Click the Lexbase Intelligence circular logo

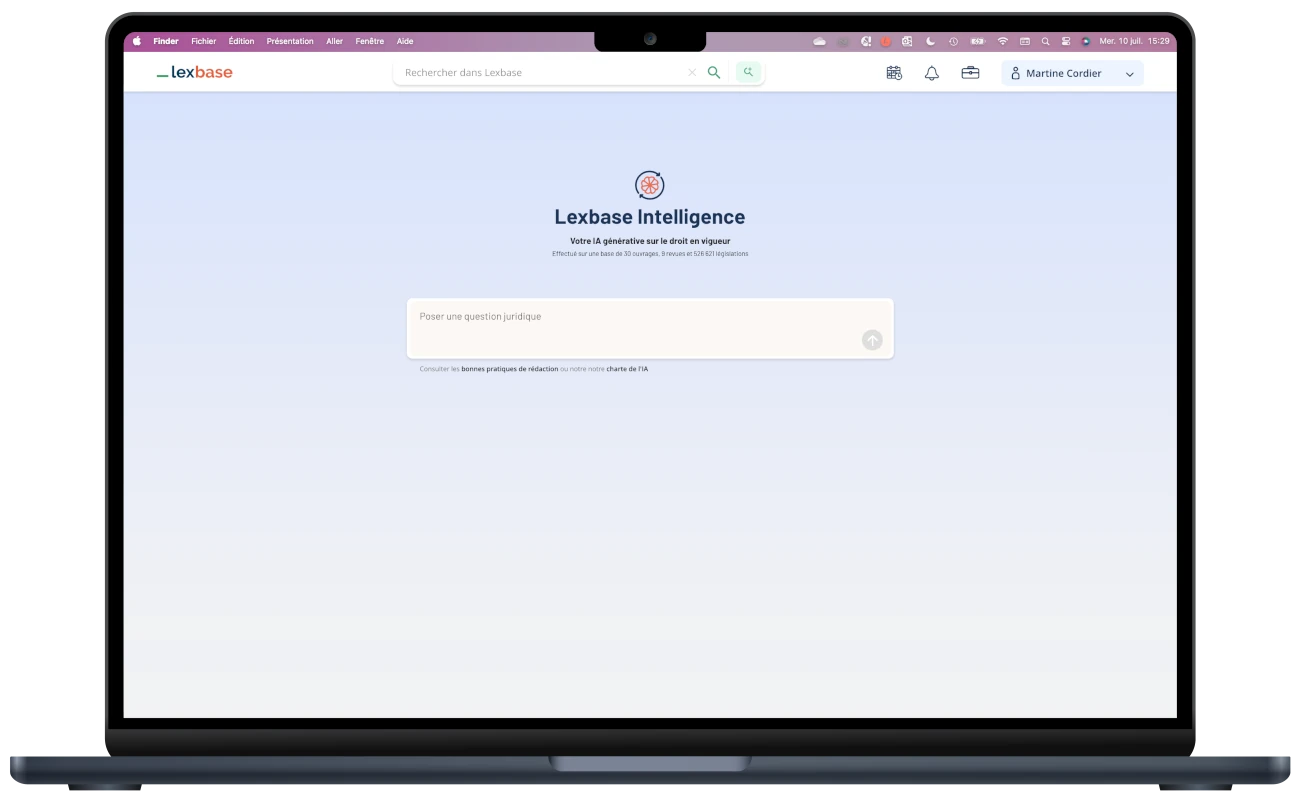(649, 184)
